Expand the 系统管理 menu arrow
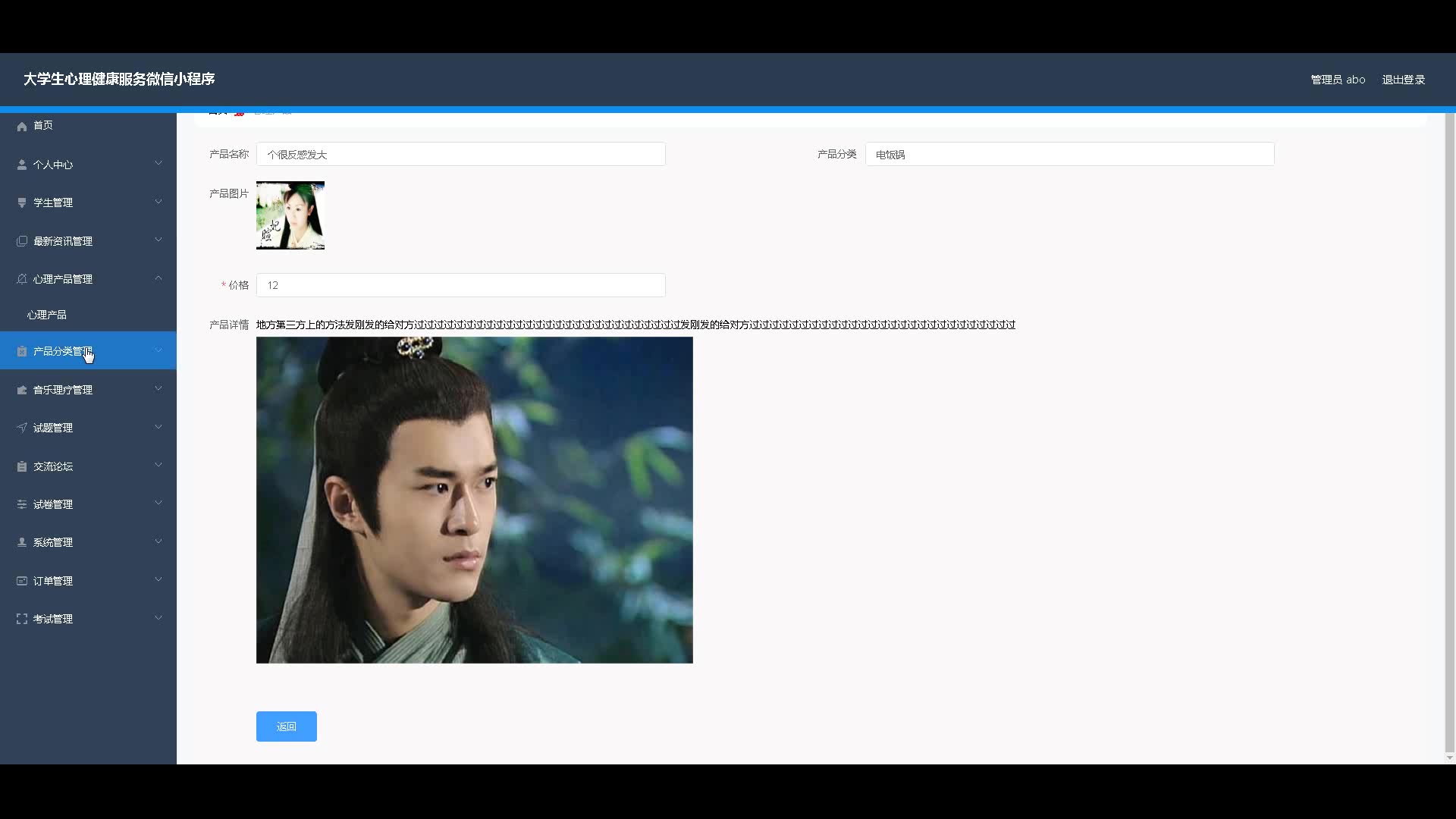This screenshot has height=819, width=1456. [x=158, y=541]
